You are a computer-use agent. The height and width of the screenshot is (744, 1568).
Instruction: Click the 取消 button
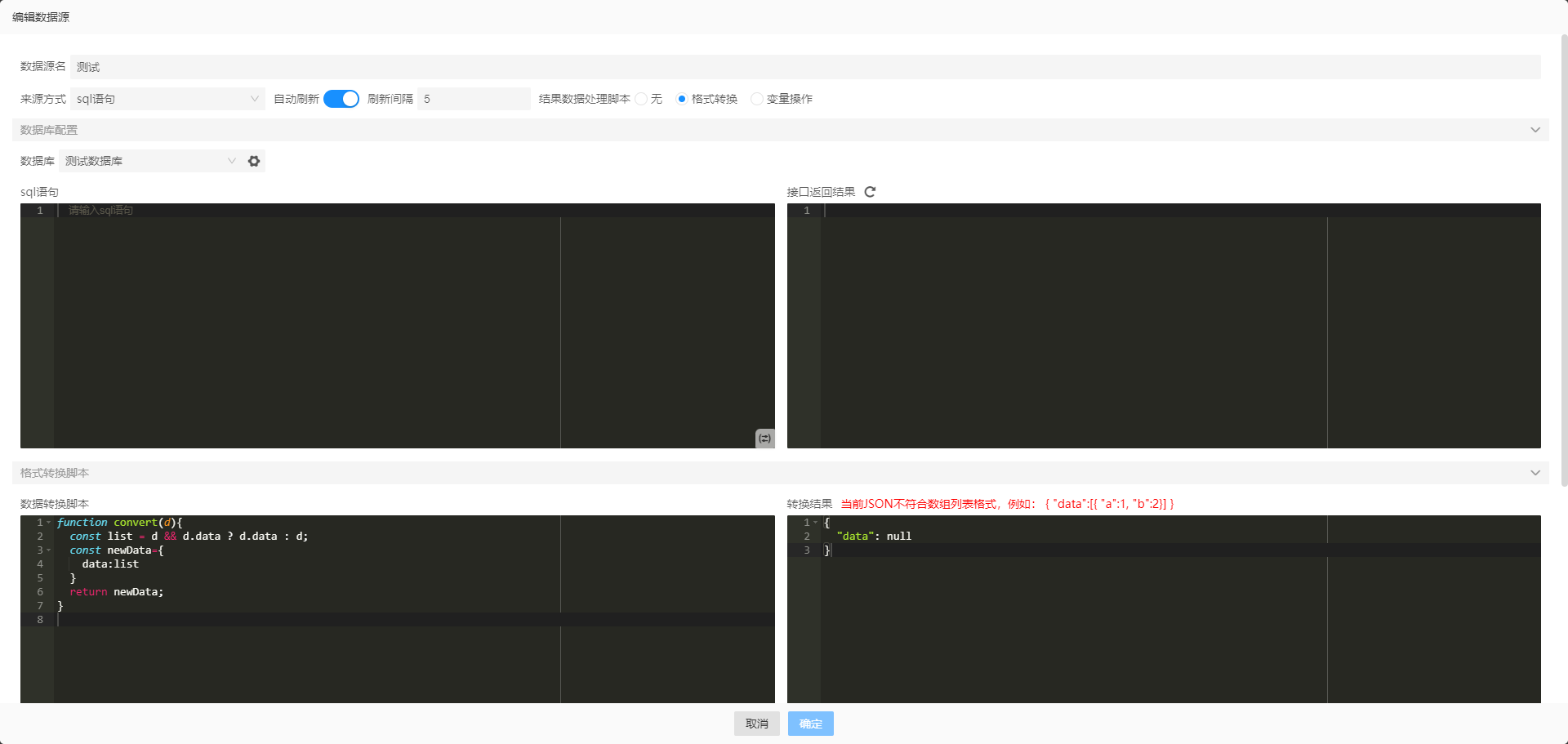pos(757,724)
